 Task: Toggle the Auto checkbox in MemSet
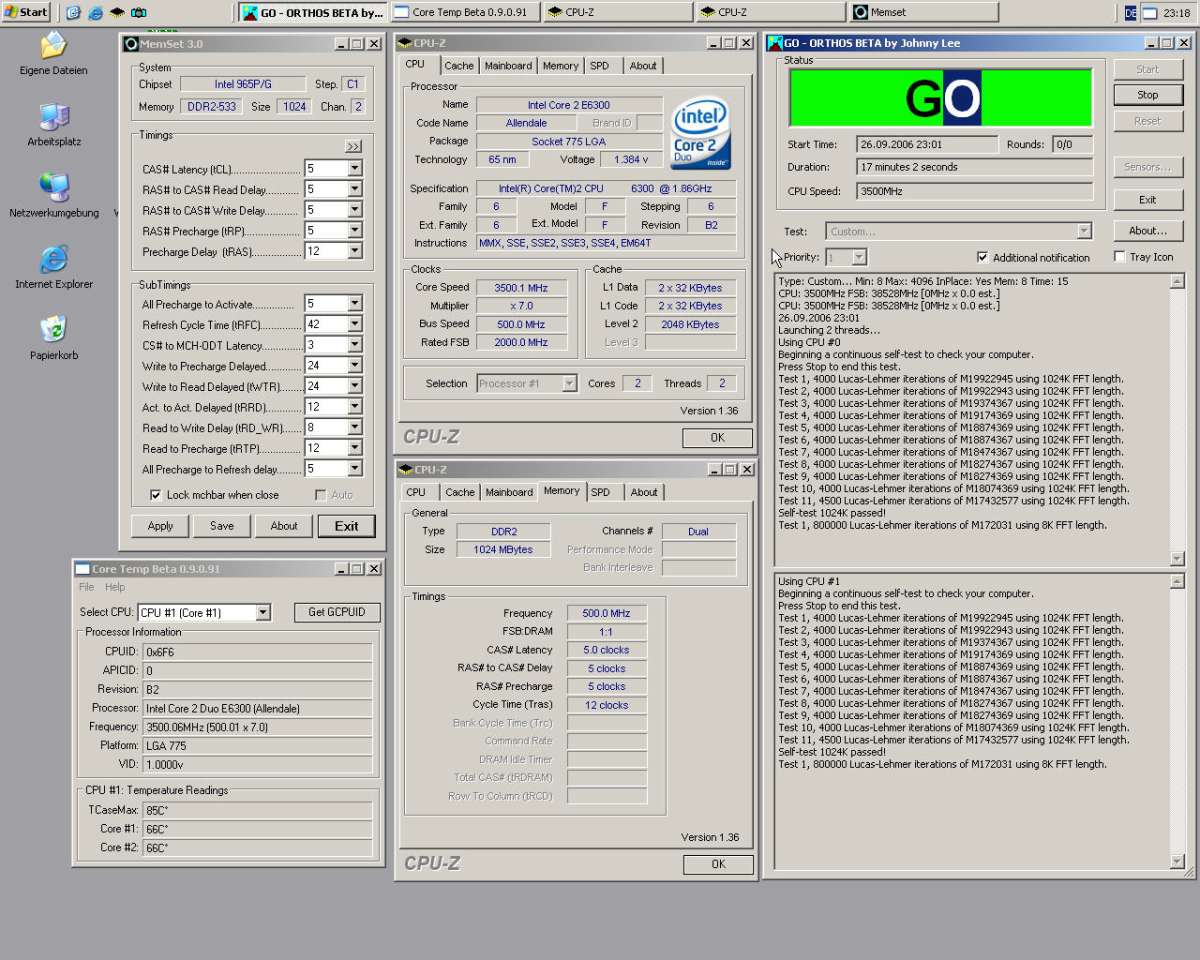click(320, 495)
